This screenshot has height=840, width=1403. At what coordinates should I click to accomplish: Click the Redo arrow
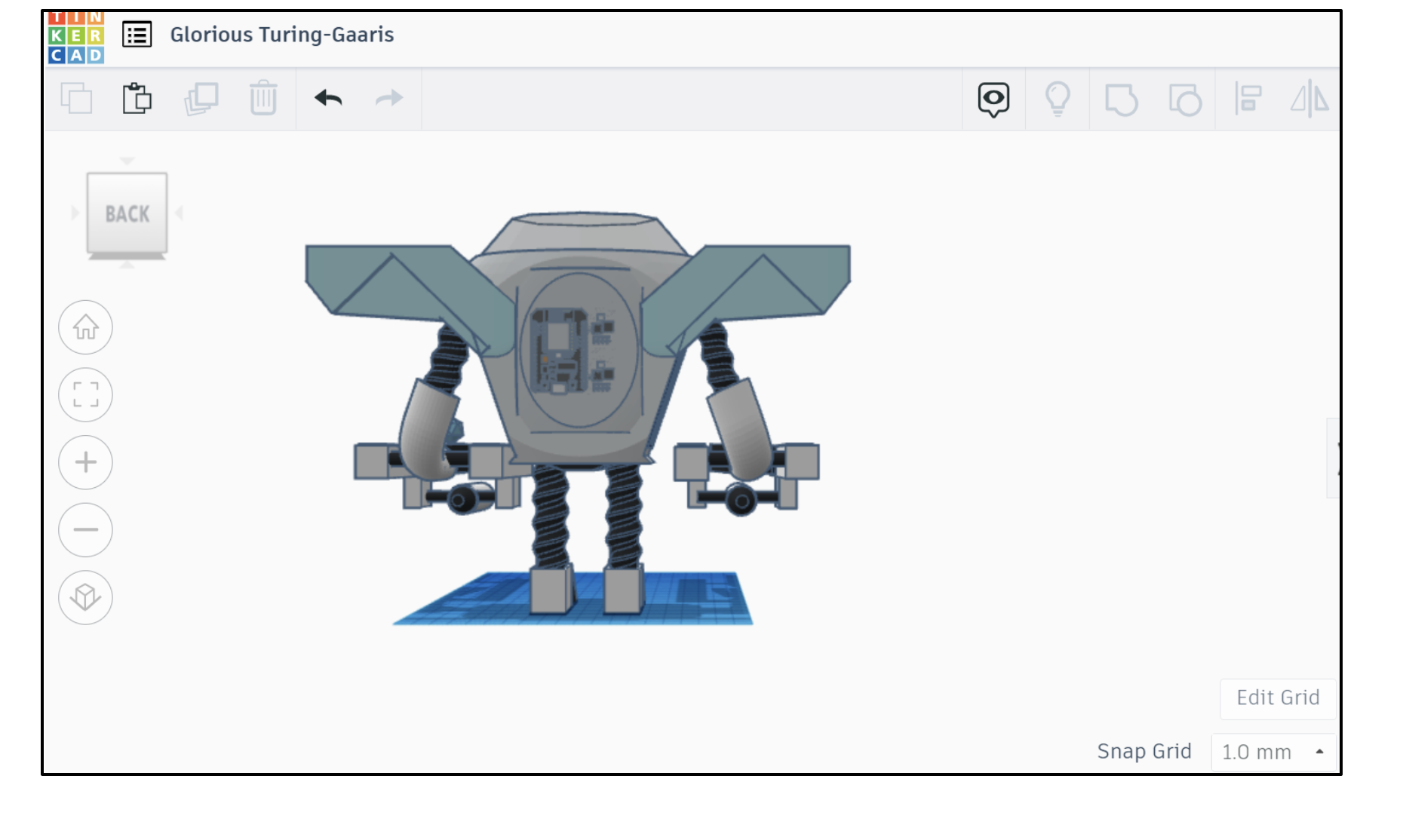pyautogui.click(x=388, y=99)
